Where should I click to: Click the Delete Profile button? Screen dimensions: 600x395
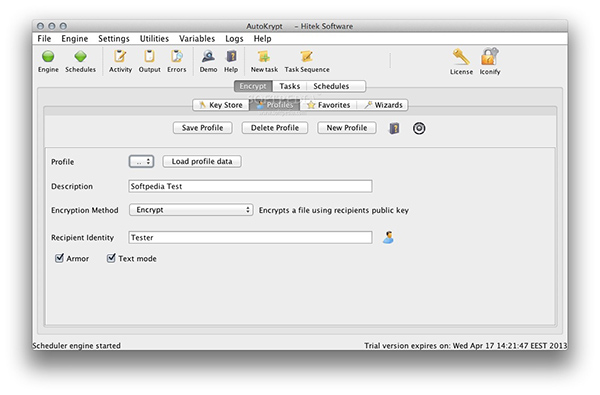click(275, 128)
